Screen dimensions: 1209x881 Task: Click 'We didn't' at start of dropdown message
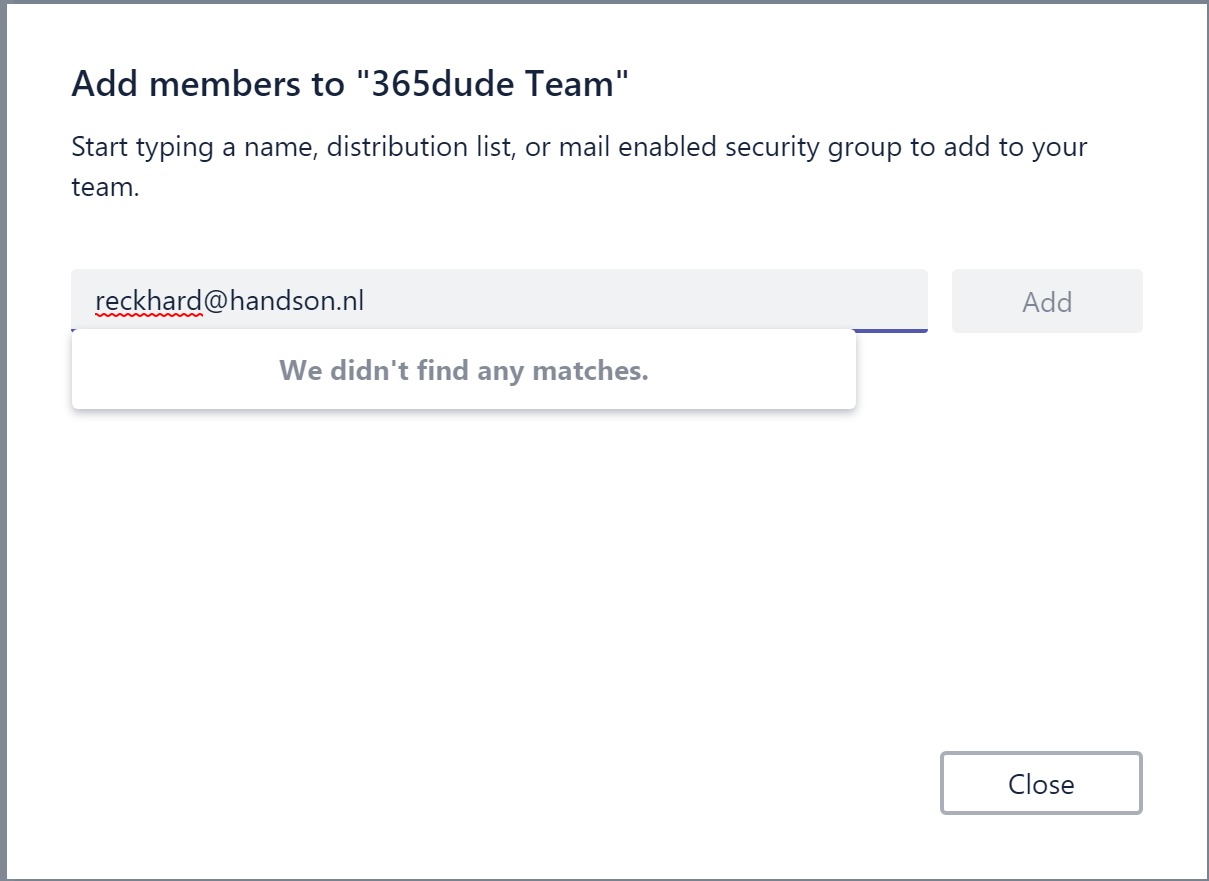(335, 371)
